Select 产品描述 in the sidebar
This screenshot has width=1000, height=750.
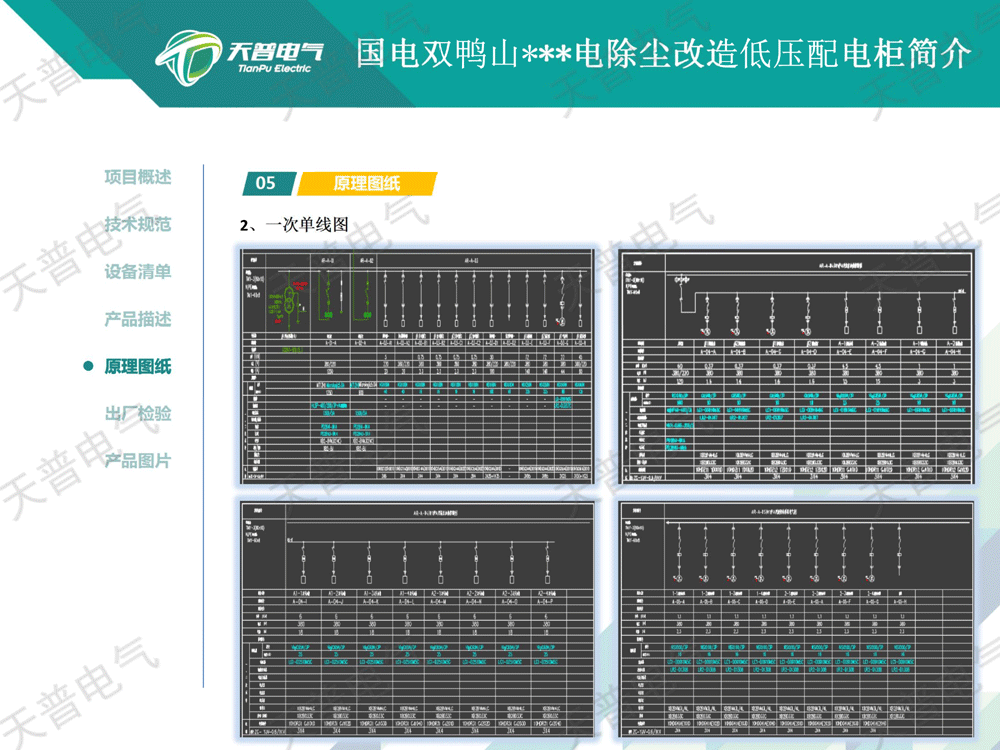click(138, 319)
